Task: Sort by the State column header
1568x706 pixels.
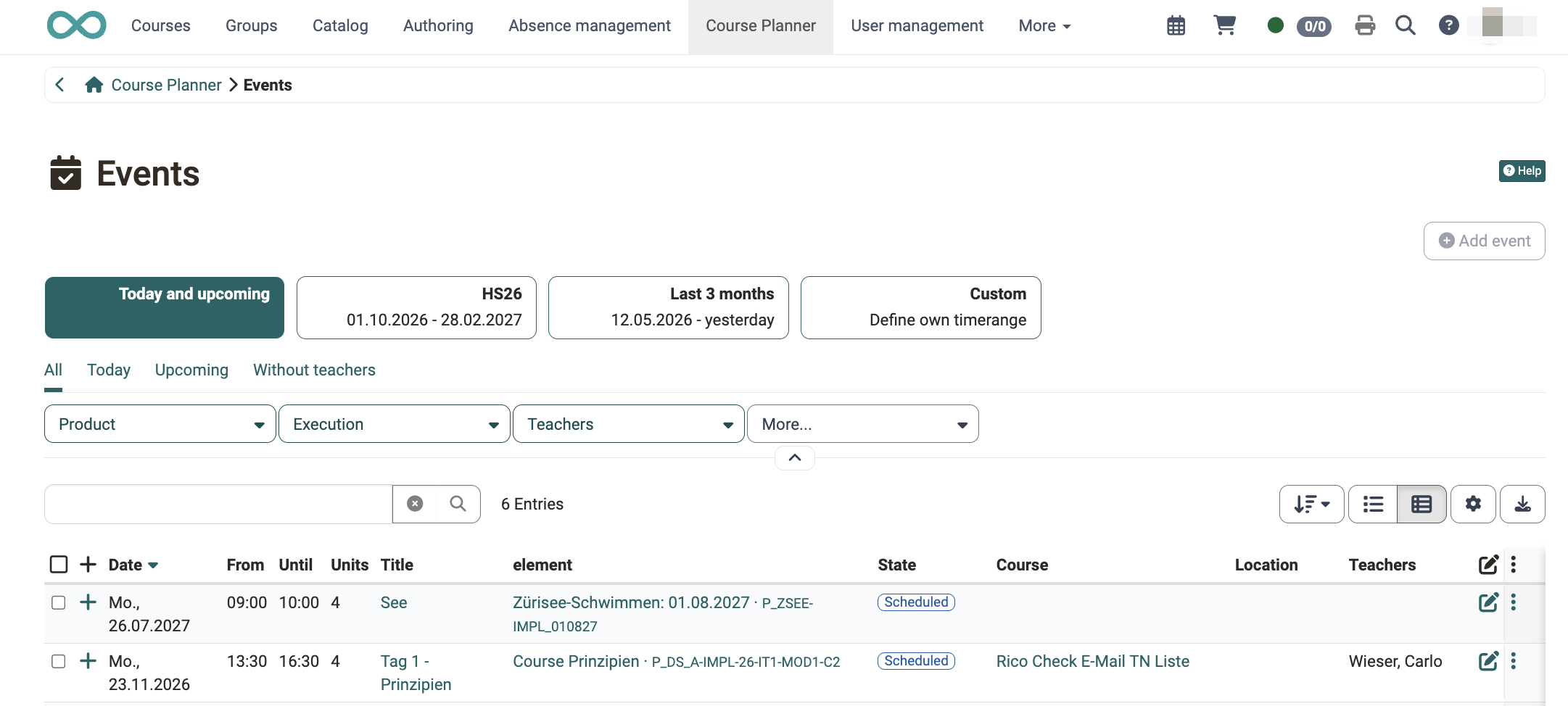Action: (896, 565)
